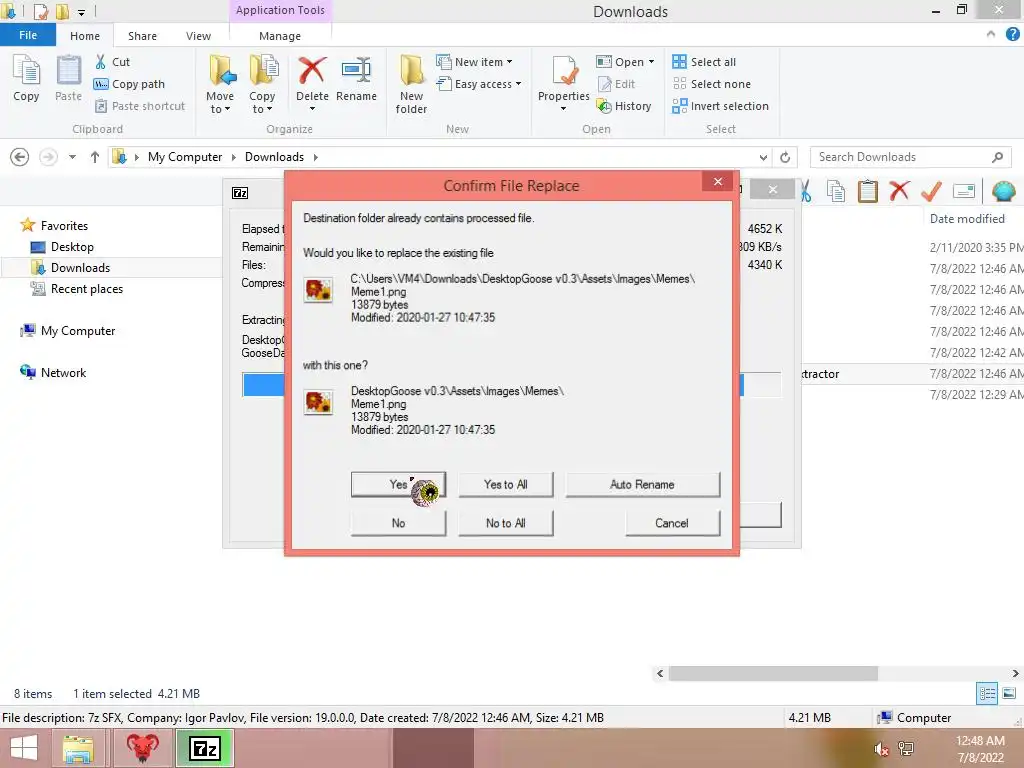Expand the Open dropdown arrow
Screen dimensions: 1024x768
[x=651, y=62]
